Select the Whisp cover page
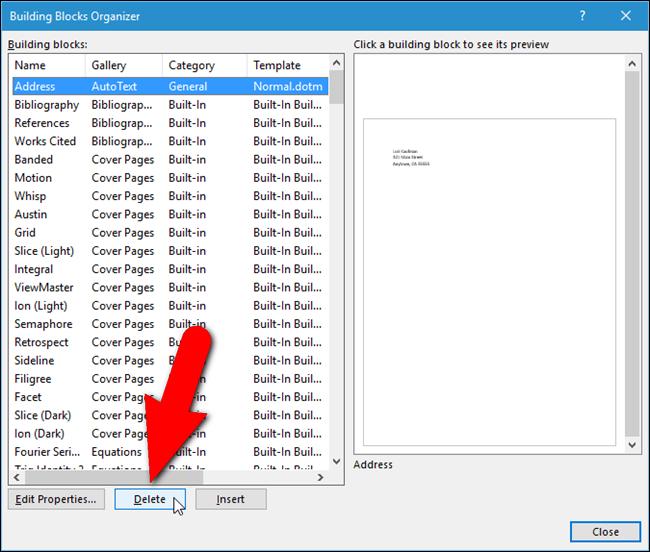This screenshot has height=552, width=650. coord(170,196)
